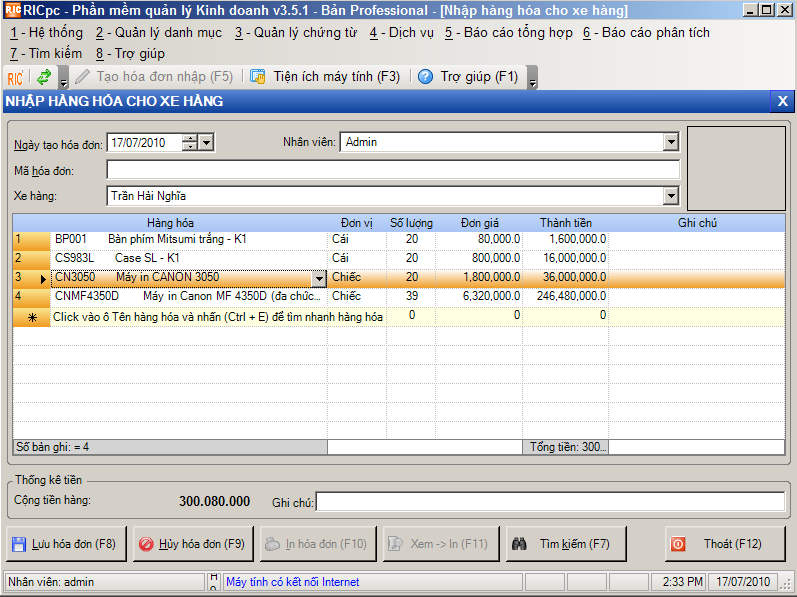797x597 pixels.
Task: Open the Tiện ích máy tính (F3) icon
Action: point(258,77)
